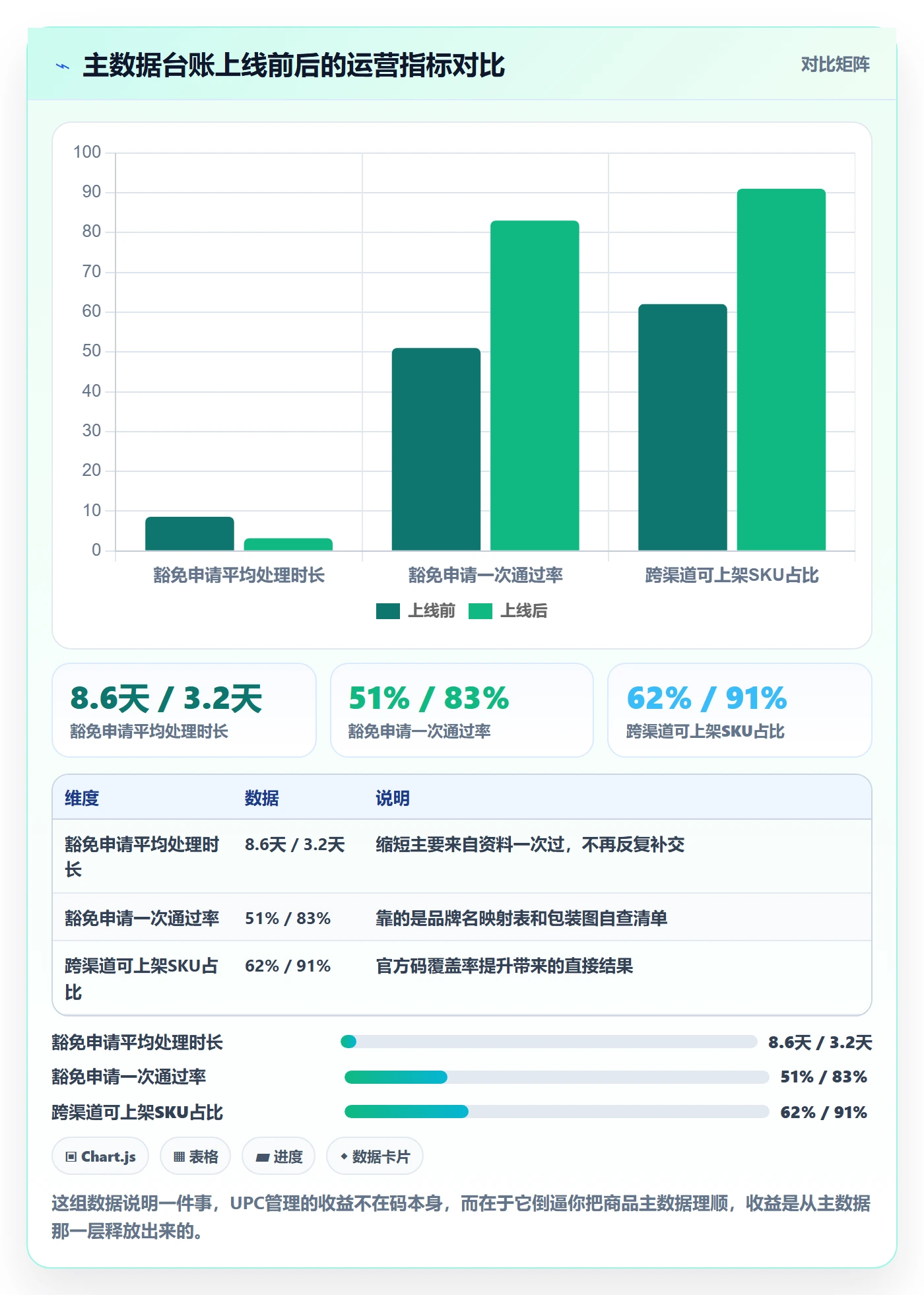Click the 对比矩阵 label in the header
The image size is (924, 1295).
pyautogui.click(x=835, y=65)
